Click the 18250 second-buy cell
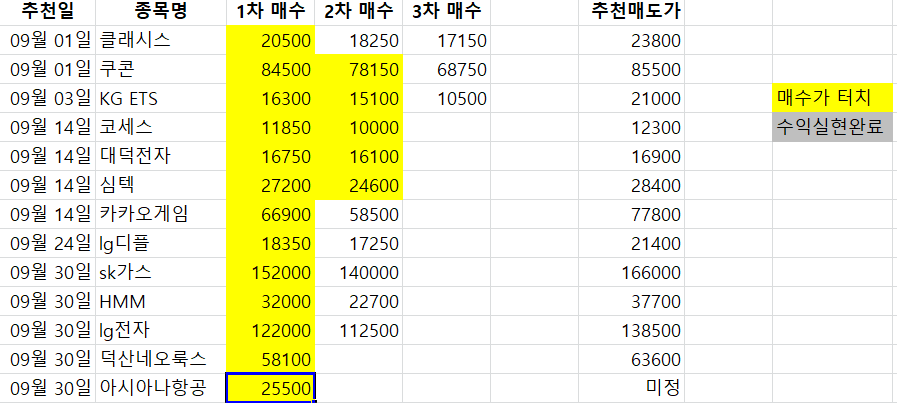 tap(359, 40)
